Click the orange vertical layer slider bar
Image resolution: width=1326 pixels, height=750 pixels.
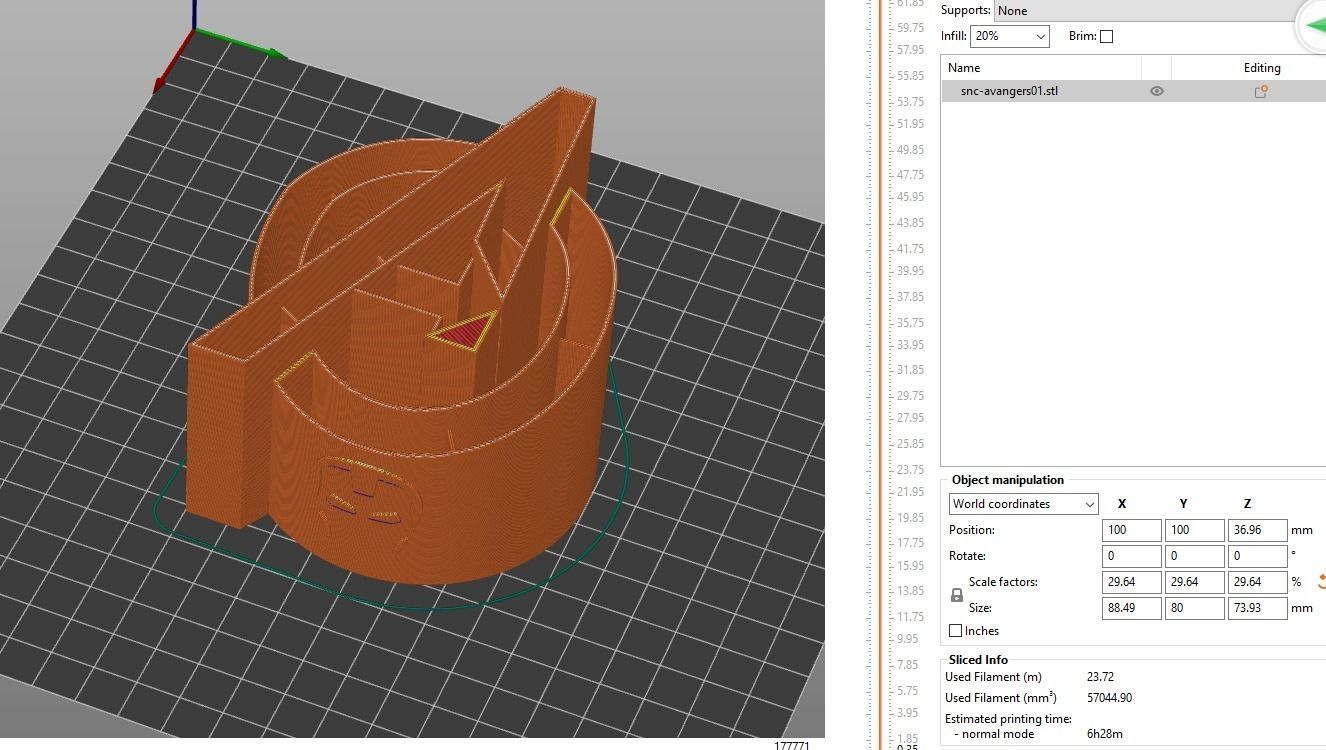pos(882,375)
